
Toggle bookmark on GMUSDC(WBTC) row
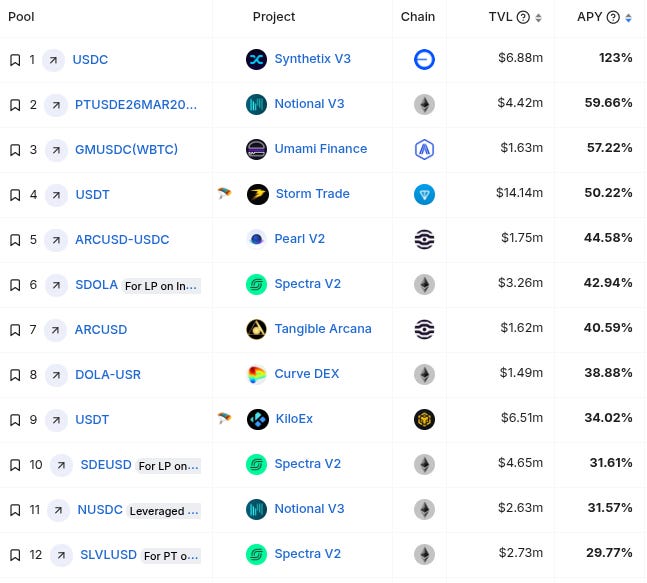(x=15, y=150)
